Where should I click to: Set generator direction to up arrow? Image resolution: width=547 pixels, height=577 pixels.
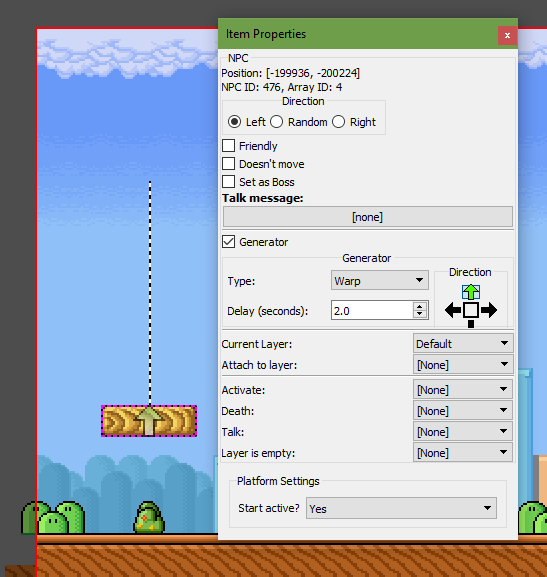[x=470, y=292]
